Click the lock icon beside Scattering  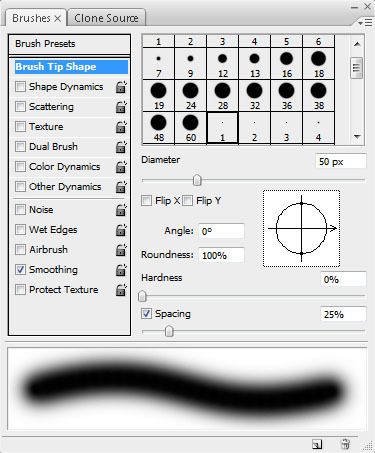click(121, 107)
